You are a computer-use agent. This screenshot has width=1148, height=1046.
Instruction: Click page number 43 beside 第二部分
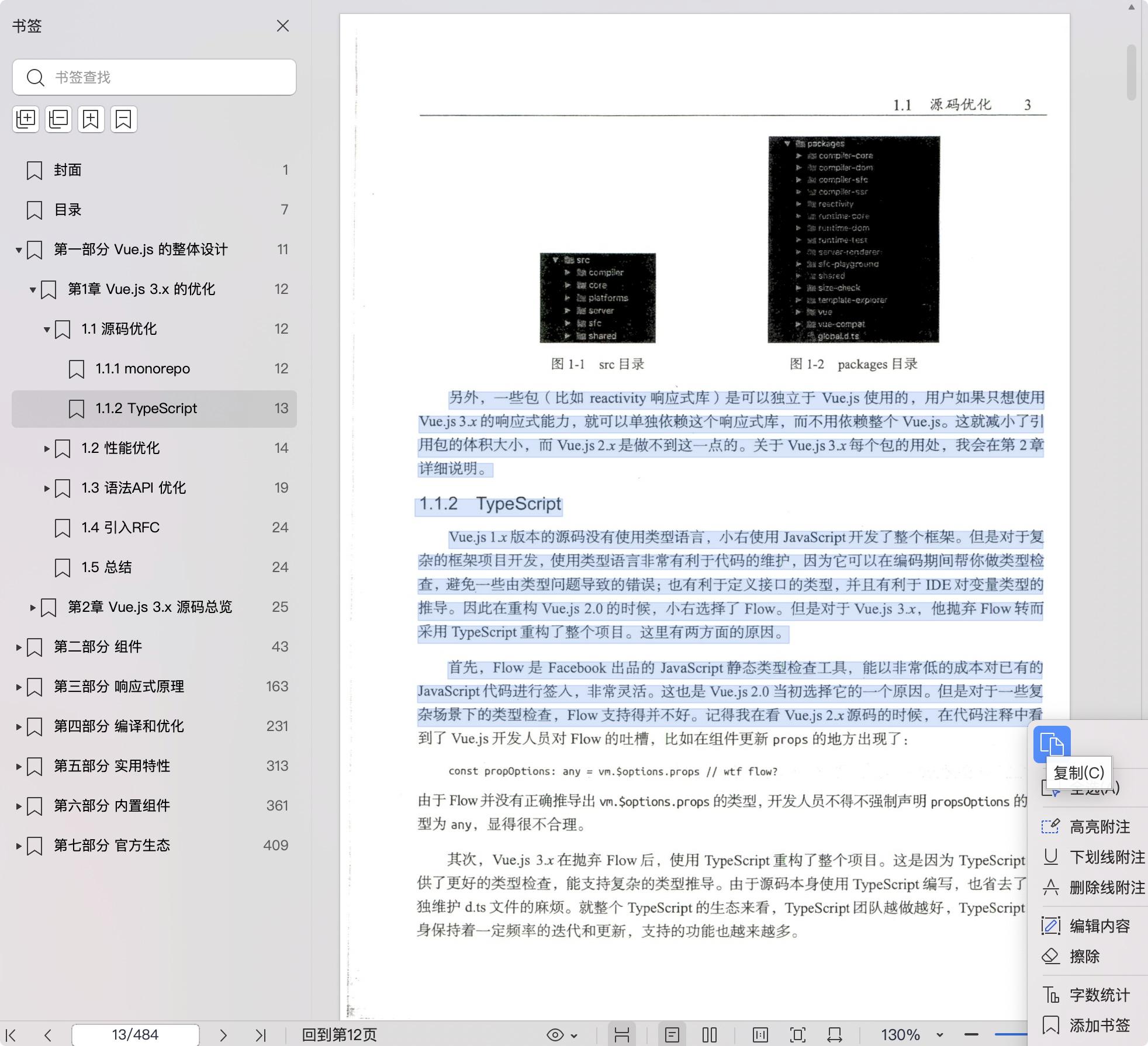pyautogui.click(x=280, y=647)
